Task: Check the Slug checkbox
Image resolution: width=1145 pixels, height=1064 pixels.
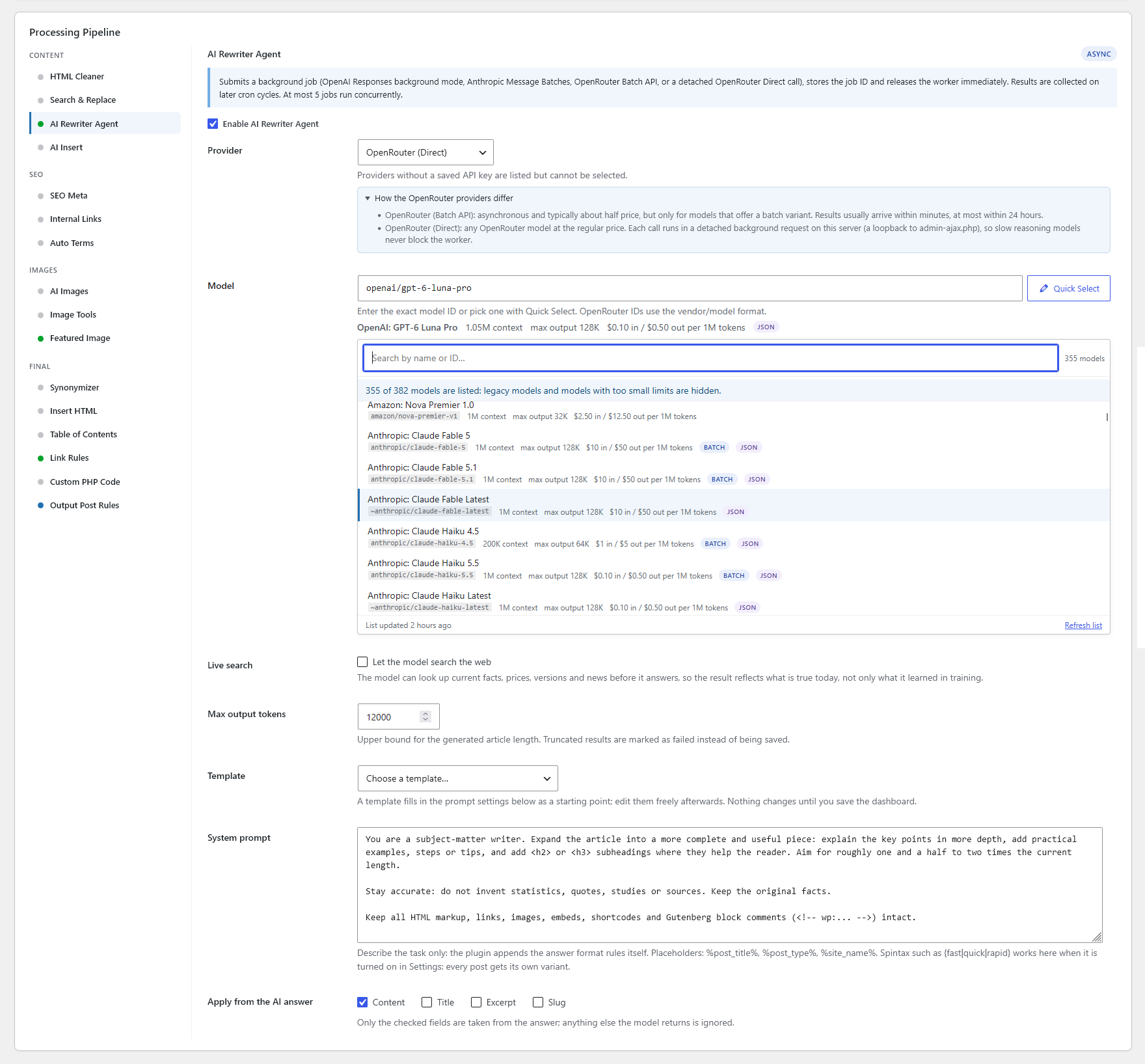Action: 538,1002
